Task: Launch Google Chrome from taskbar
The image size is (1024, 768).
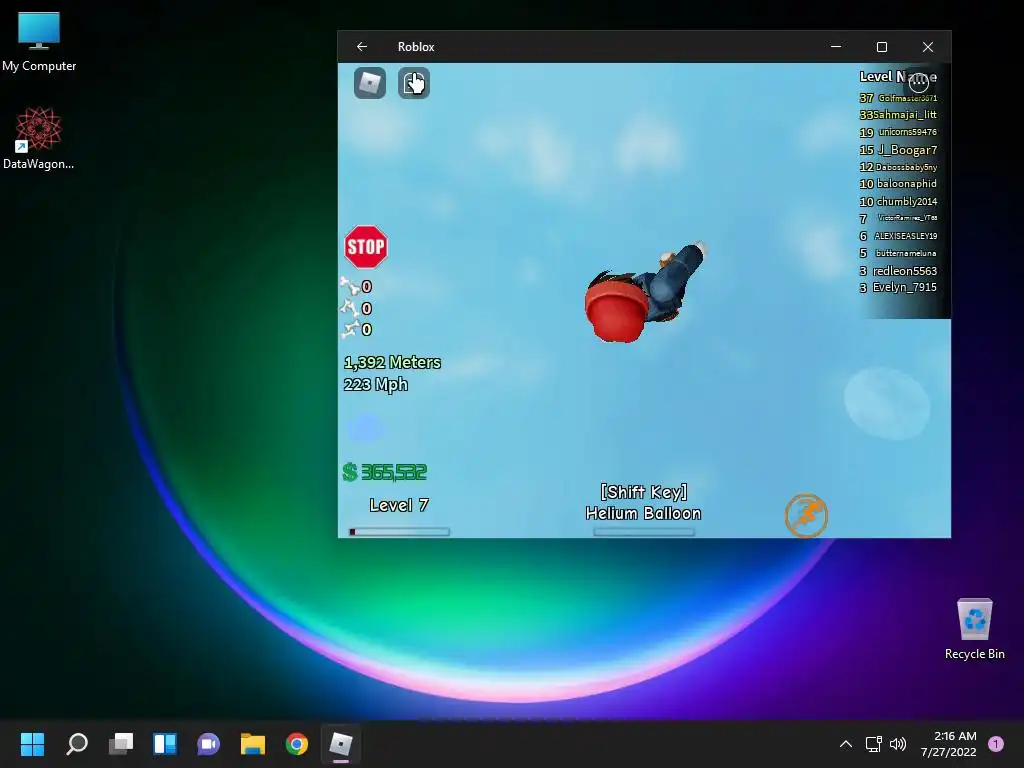Action: tap(296, 744)
